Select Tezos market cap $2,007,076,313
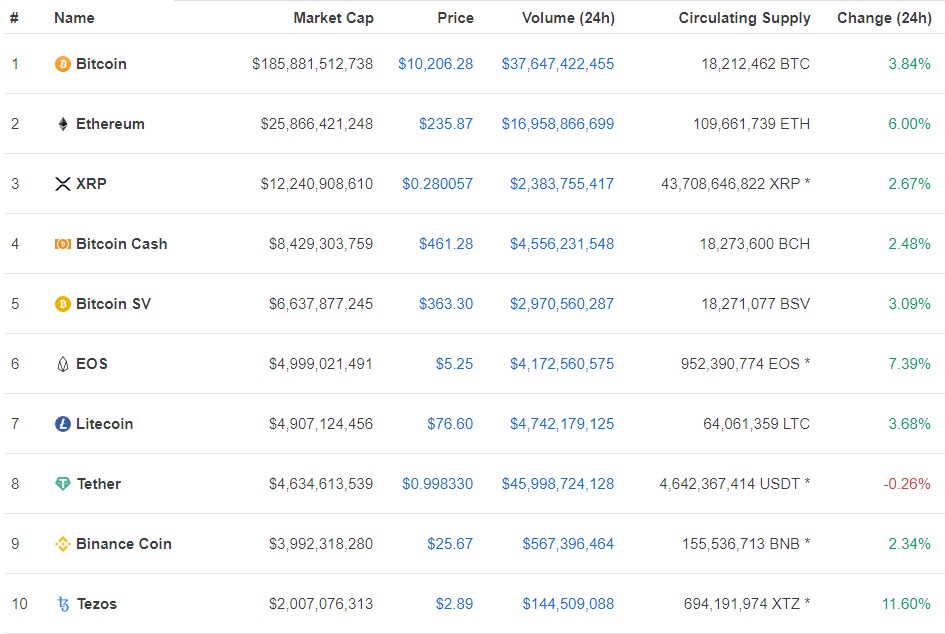The image size is (945, 634). (x=321, y=604)
